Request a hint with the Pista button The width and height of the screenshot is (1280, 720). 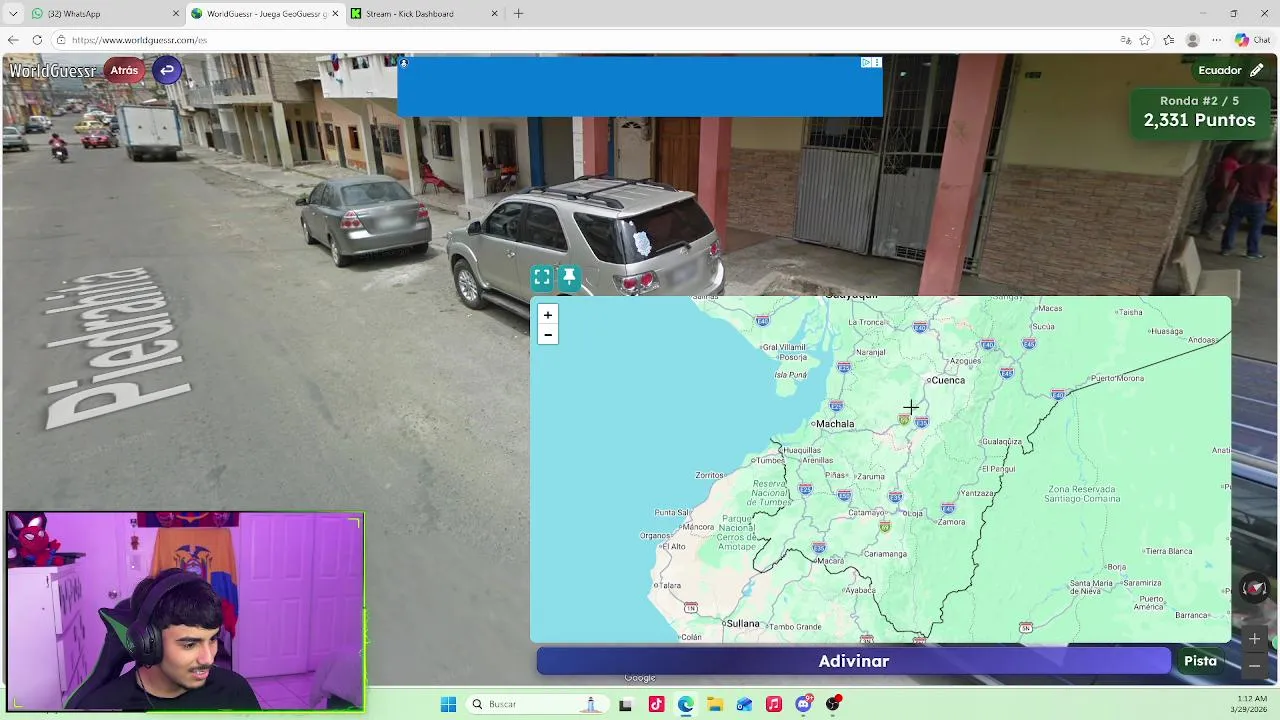click(x=1200, y=661)
